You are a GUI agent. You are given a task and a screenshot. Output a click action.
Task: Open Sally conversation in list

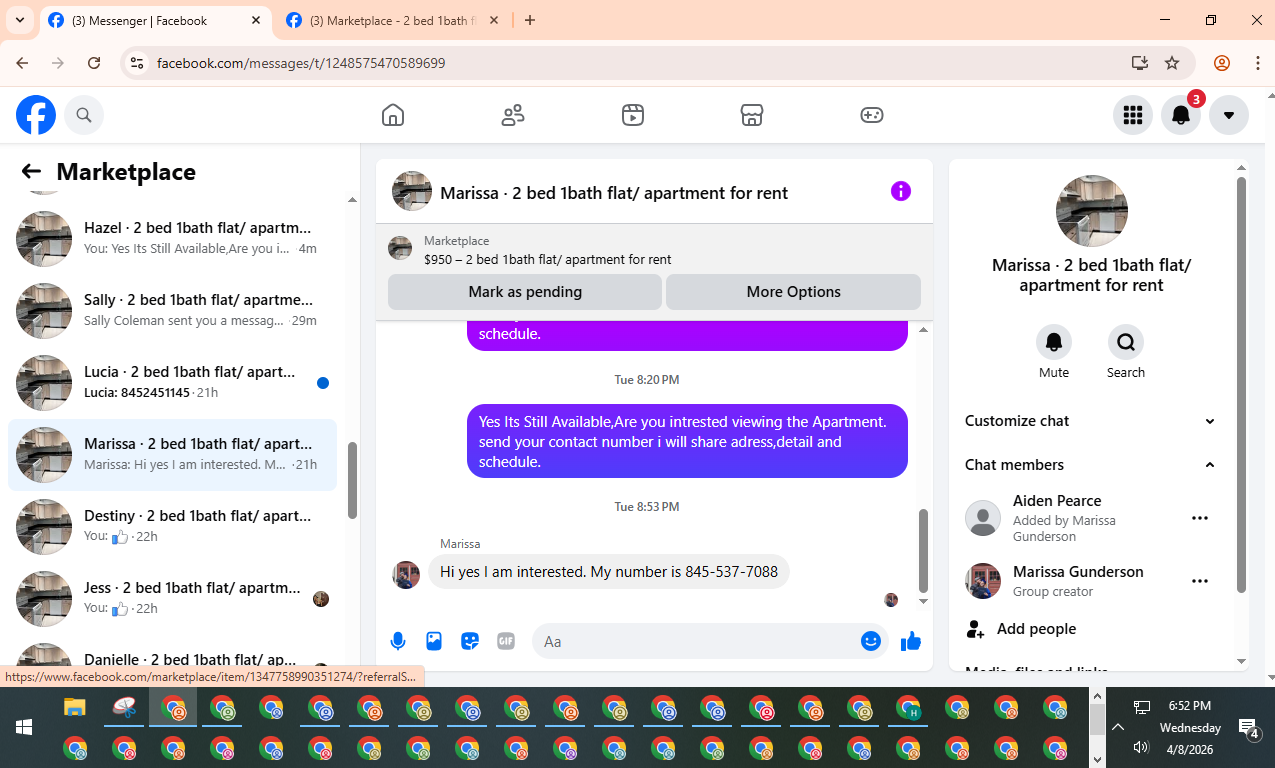[x=172, y=311]
